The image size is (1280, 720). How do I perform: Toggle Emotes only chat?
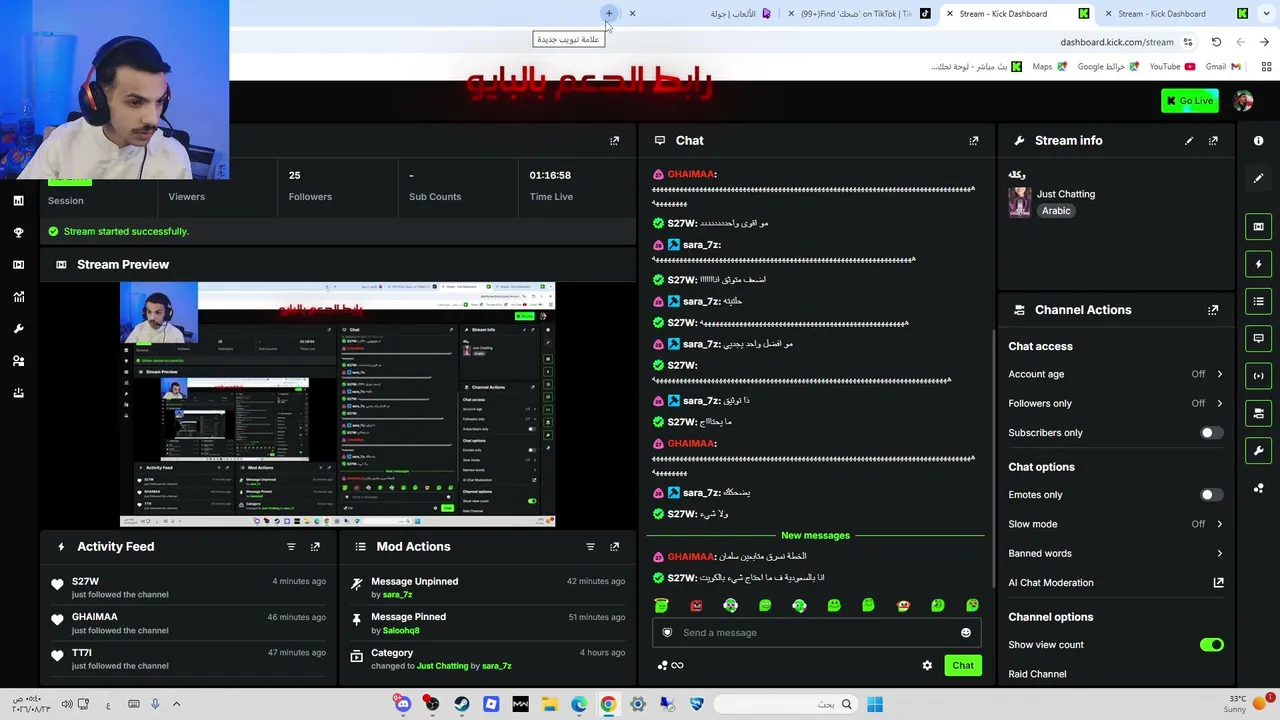(x=1210, y=495)
